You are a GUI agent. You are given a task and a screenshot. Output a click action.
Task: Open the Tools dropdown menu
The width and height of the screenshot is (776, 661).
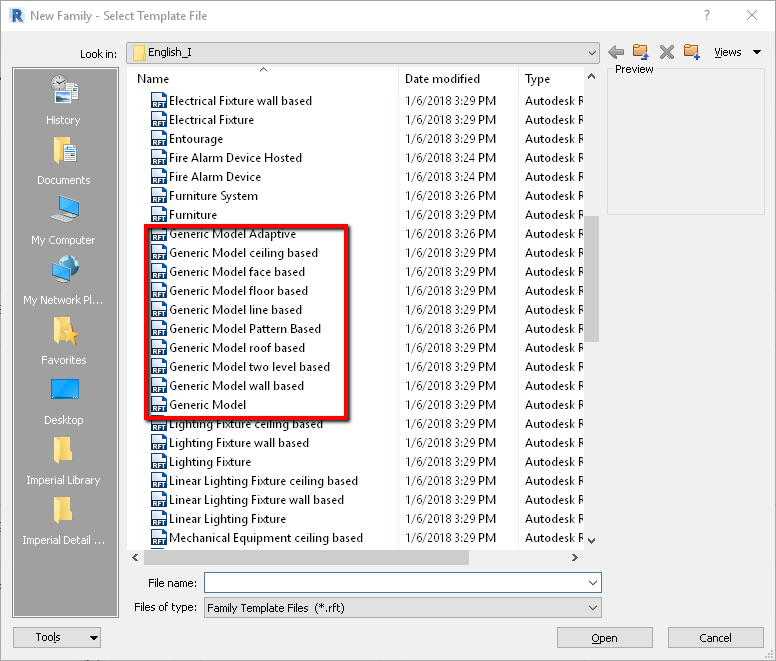57,637
